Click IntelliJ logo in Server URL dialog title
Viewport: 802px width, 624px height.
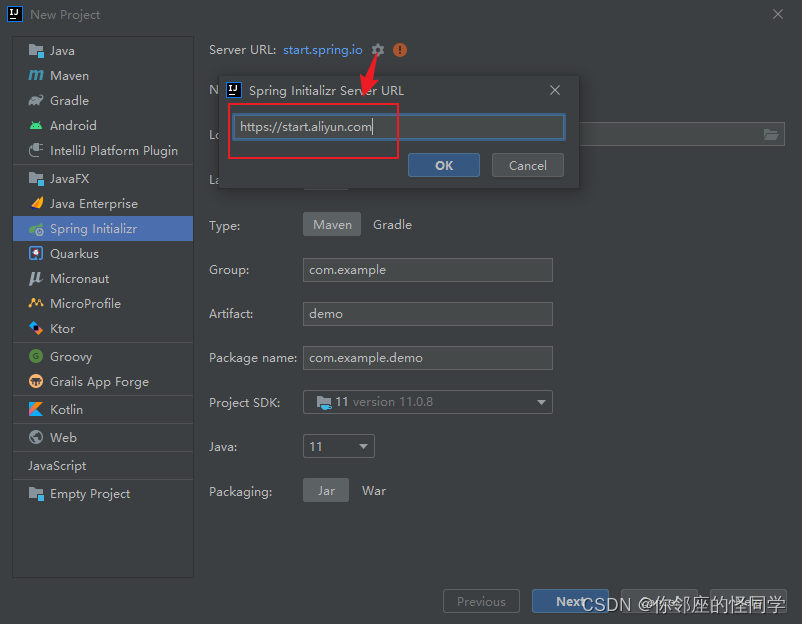[x=234, y=90]
